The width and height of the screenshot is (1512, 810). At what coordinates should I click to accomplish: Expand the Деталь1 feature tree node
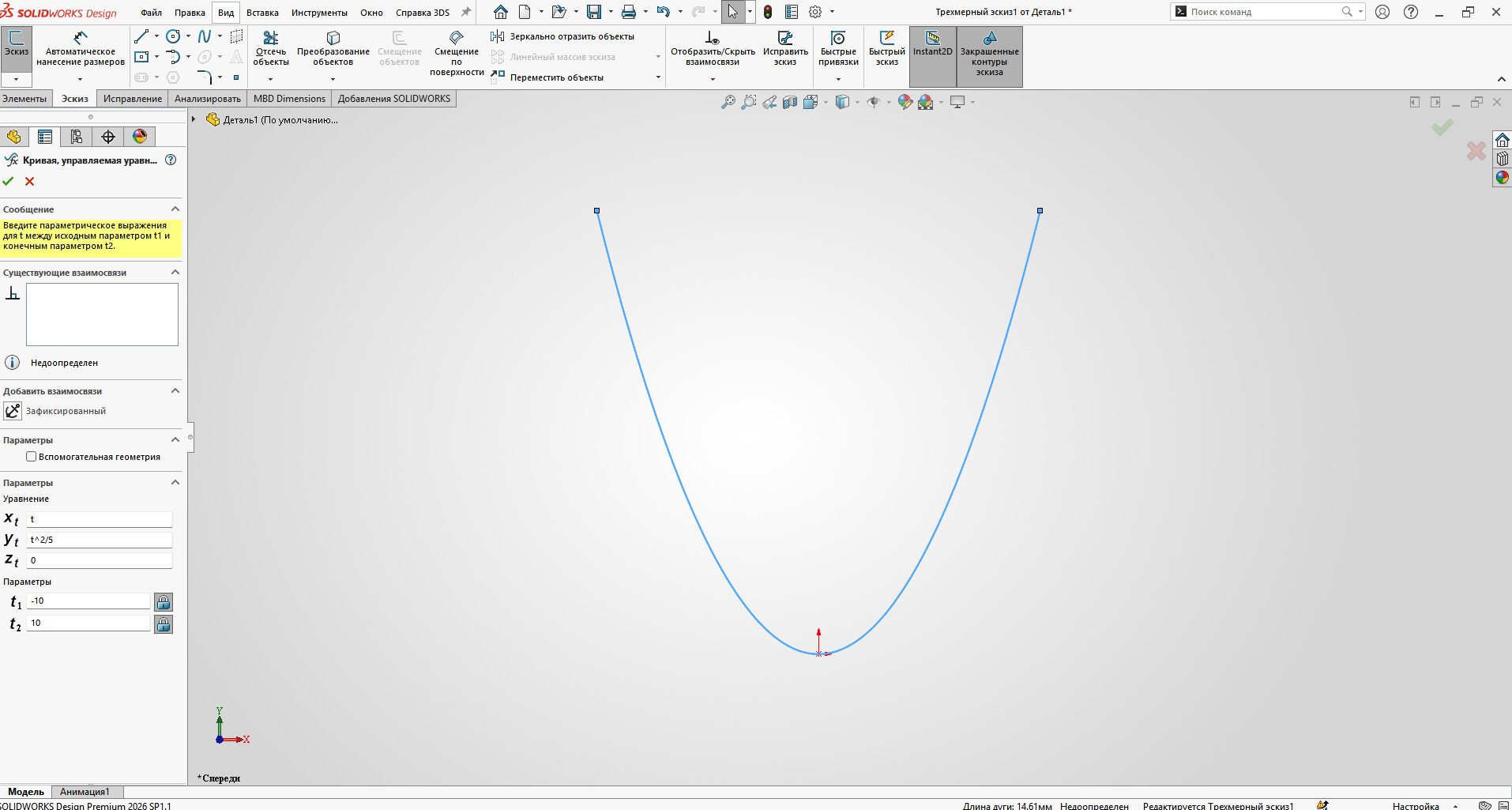[194, 119]
